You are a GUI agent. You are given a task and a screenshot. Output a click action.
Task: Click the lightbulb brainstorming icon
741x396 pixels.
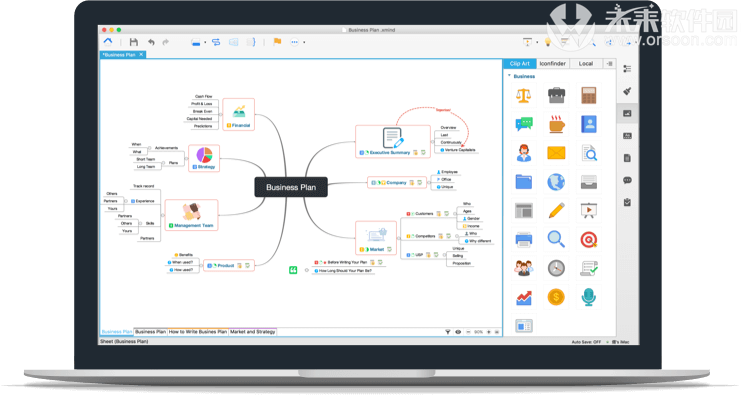pyautogui.click(x=548, y=42)
